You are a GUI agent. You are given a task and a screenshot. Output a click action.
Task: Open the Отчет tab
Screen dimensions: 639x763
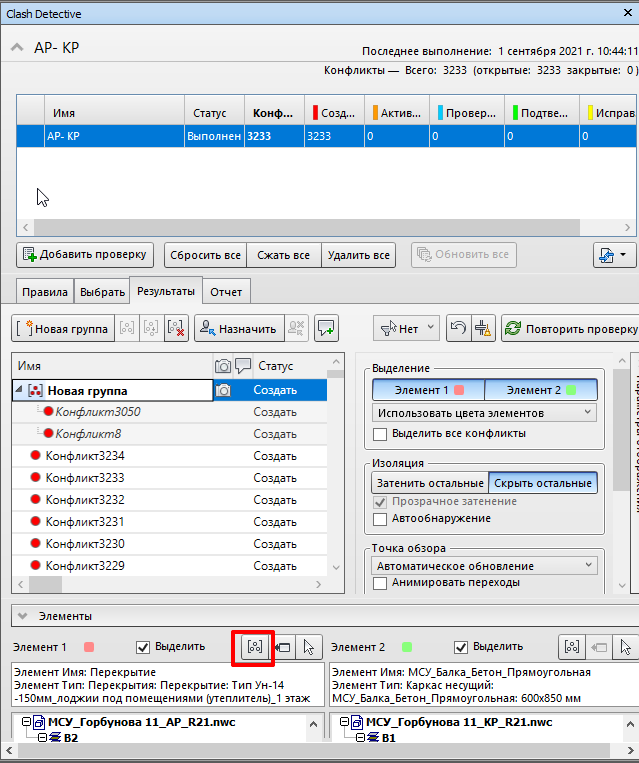tap(226, 291)
